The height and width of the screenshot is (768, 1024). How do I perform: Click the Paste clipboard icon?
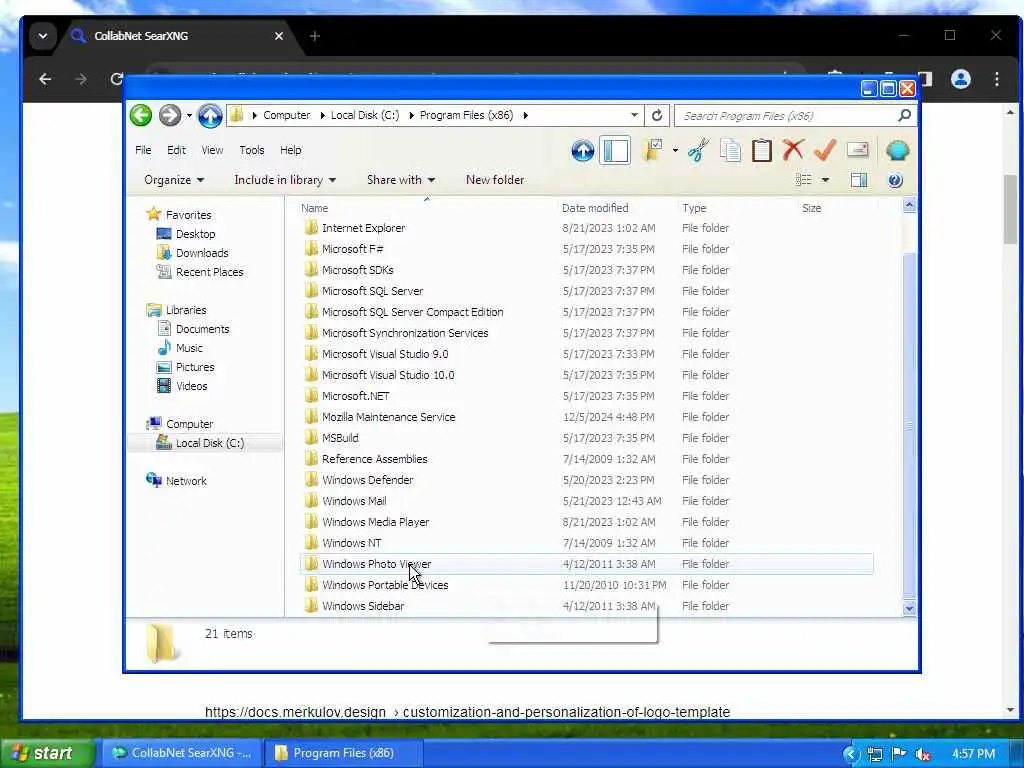(x=761, y=151)
